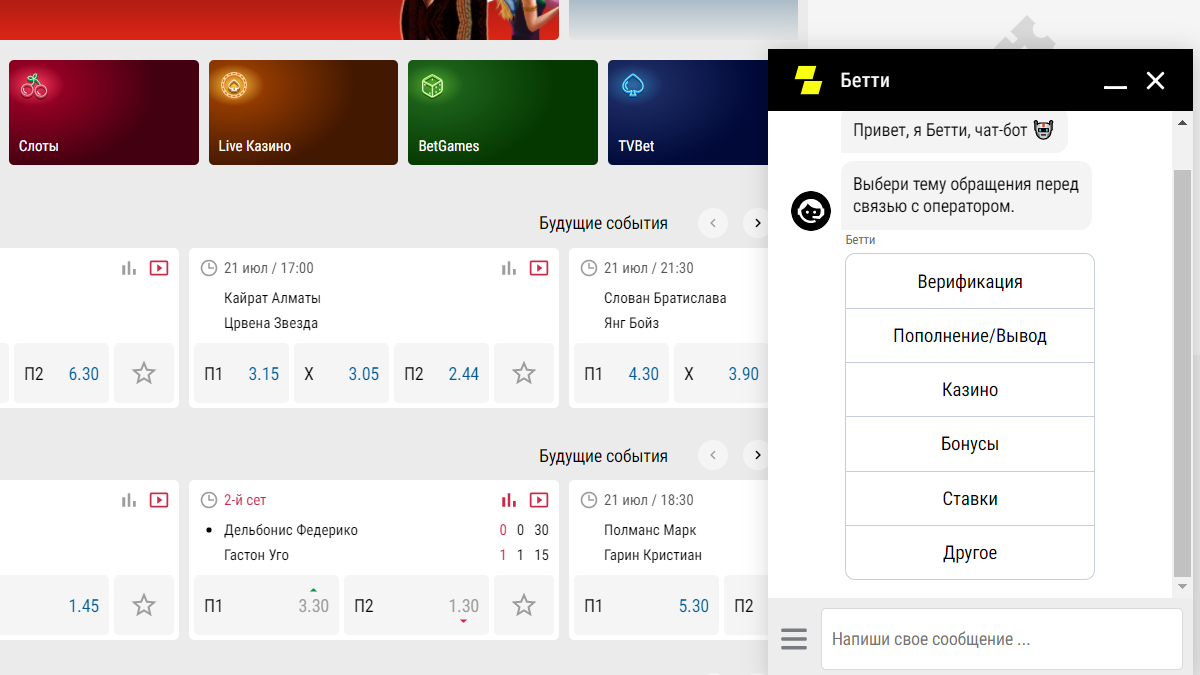Minimize the Бетти chat window
The width and height of the screenshot is (1200, 675).
point(1115,82)
